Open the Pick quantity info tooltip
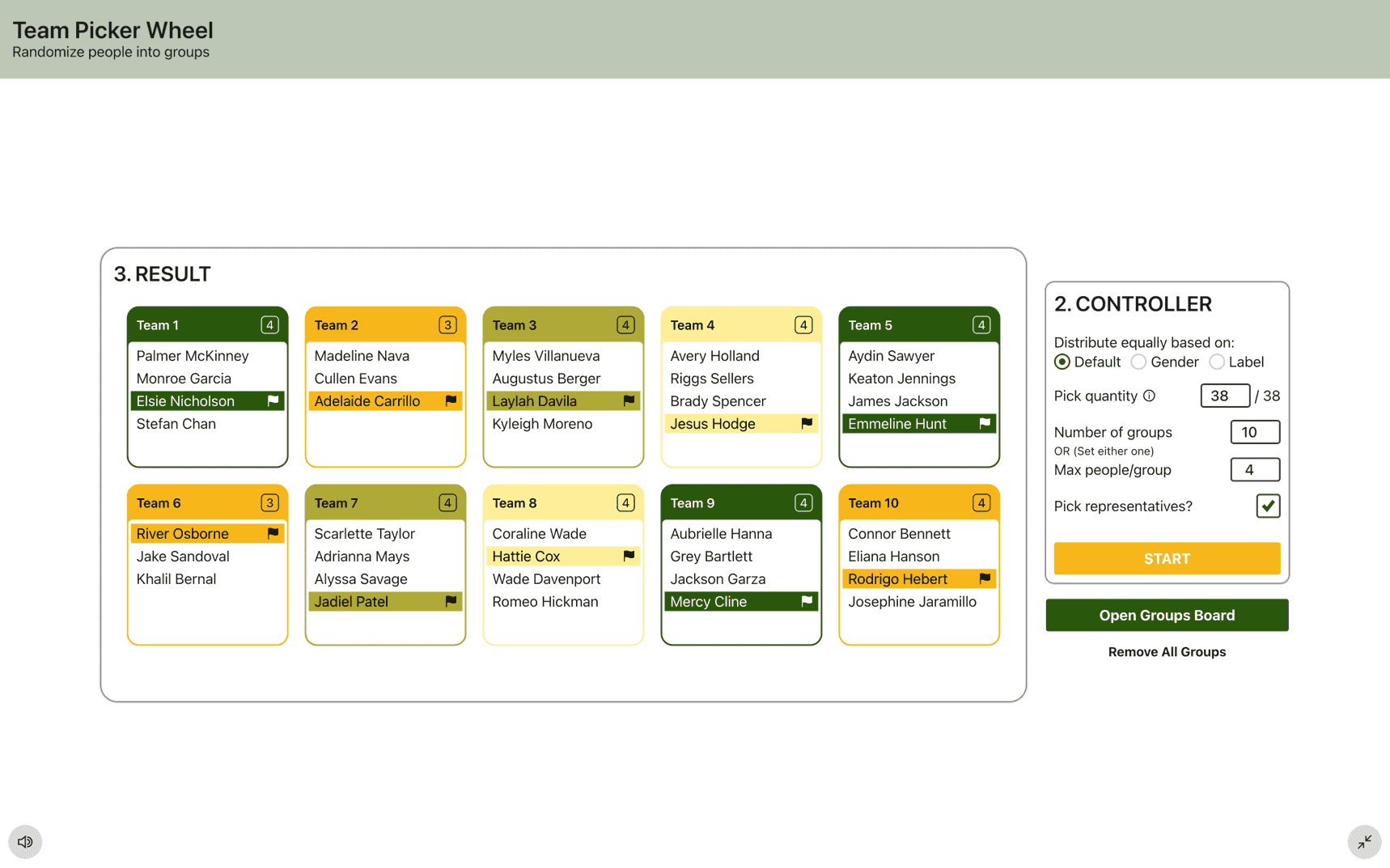This screenshot has height=868, width=1390. tap(1150, 396)
